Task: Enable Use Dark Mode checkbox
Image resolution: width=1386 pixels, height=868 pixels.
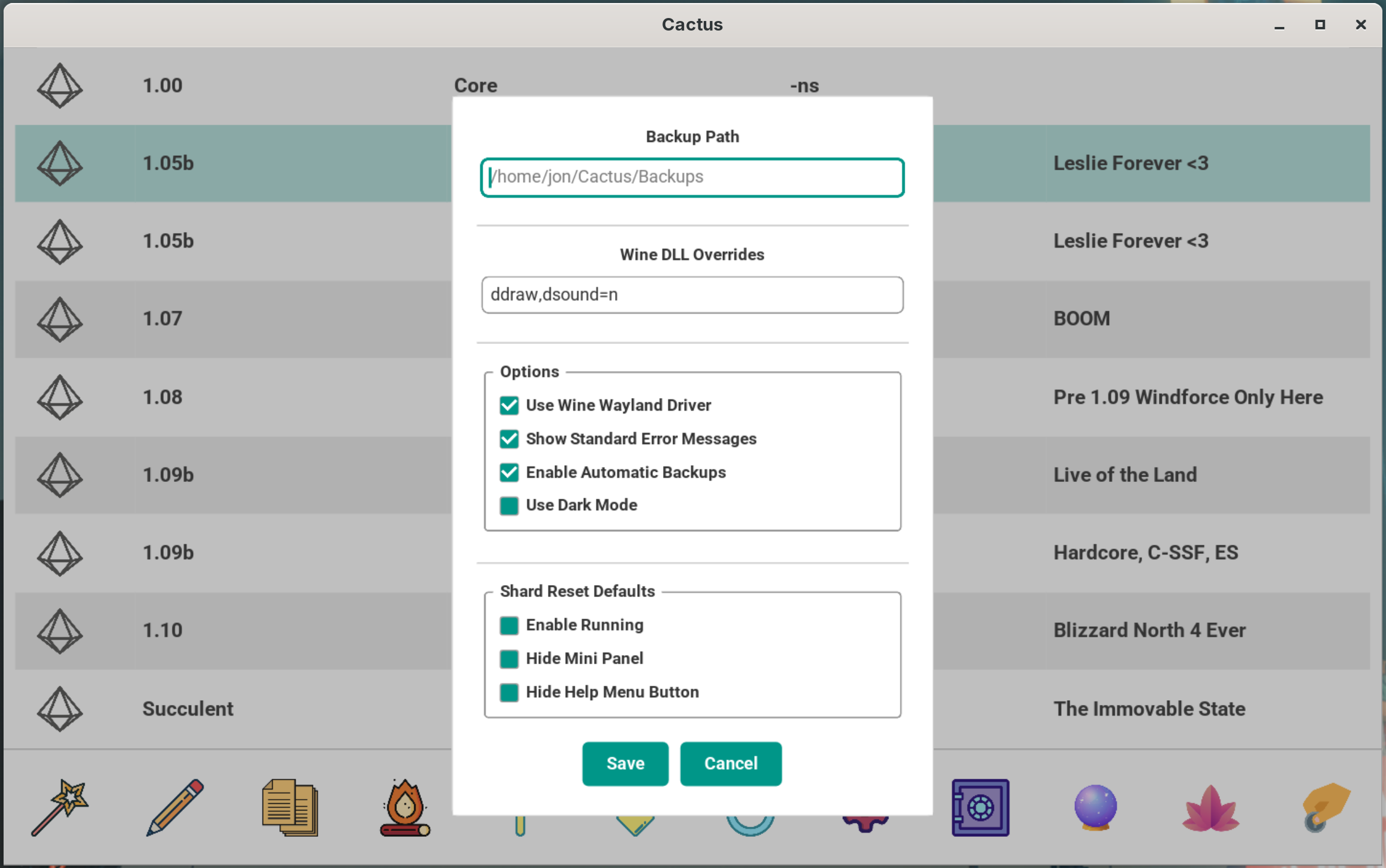Action: click(x=509, y=505)
